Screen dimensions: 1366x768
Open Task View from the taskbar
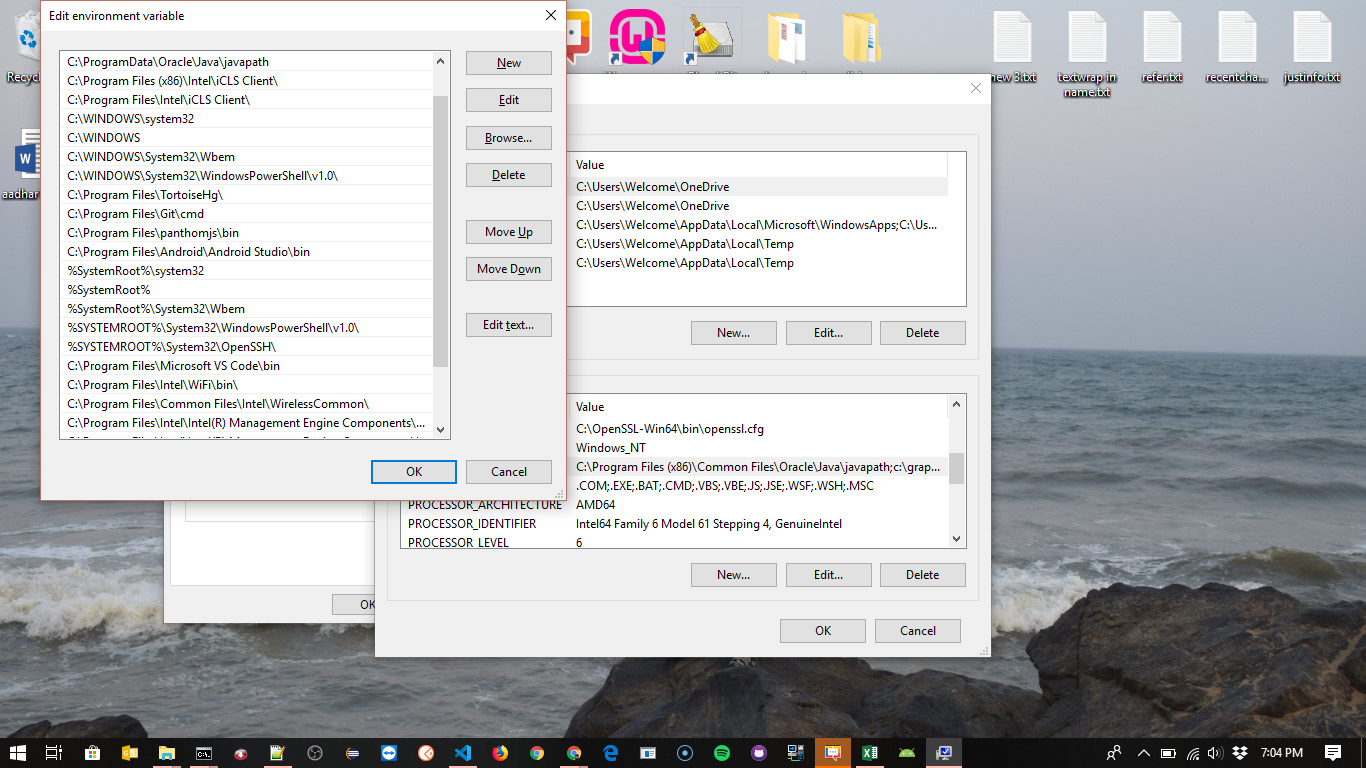coord(54,752)
